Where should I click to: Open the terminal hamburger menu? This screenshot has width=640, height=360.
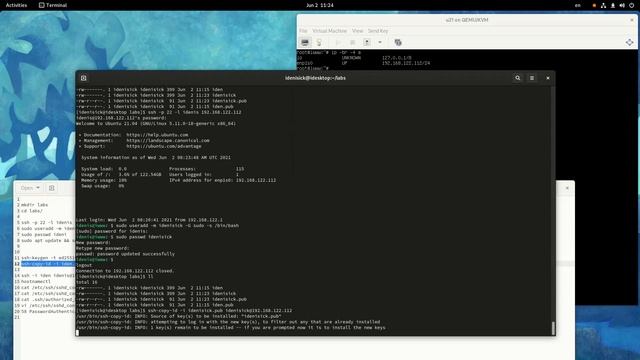pyautogui.click(x=532, y=78)
